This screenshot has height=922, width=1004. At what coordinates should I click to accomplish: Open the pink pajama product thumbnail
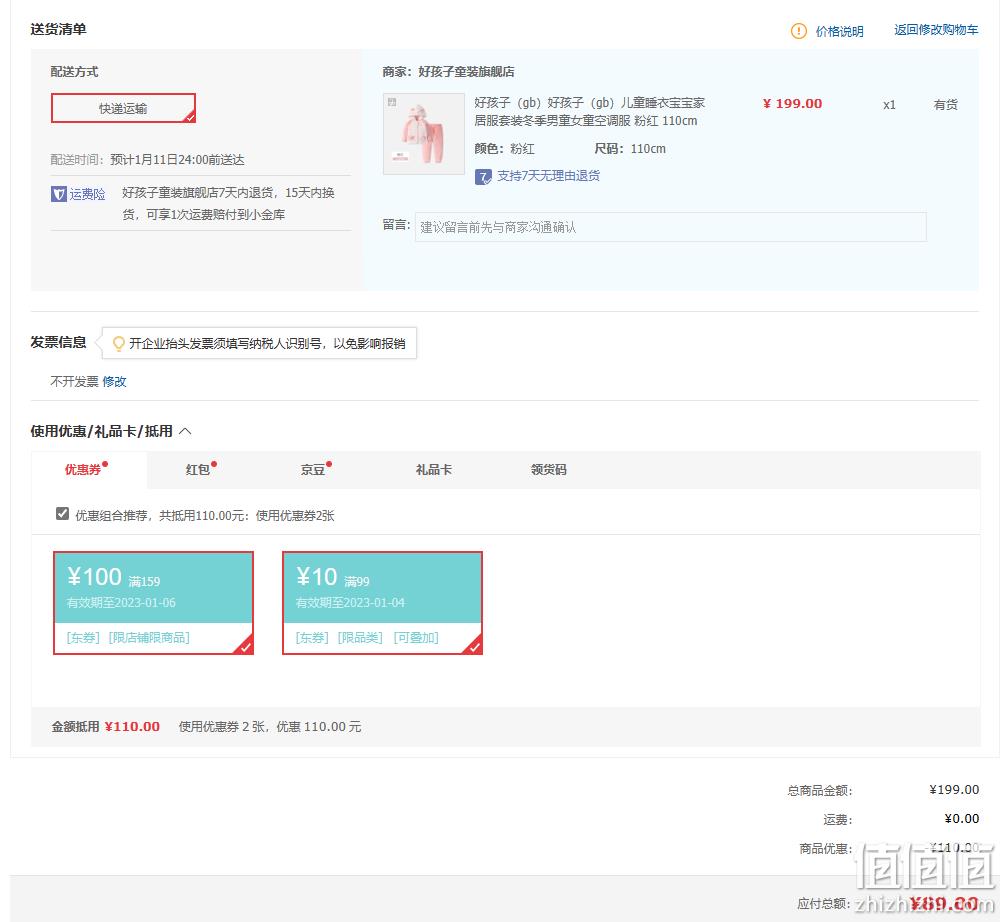pos(423,134)
